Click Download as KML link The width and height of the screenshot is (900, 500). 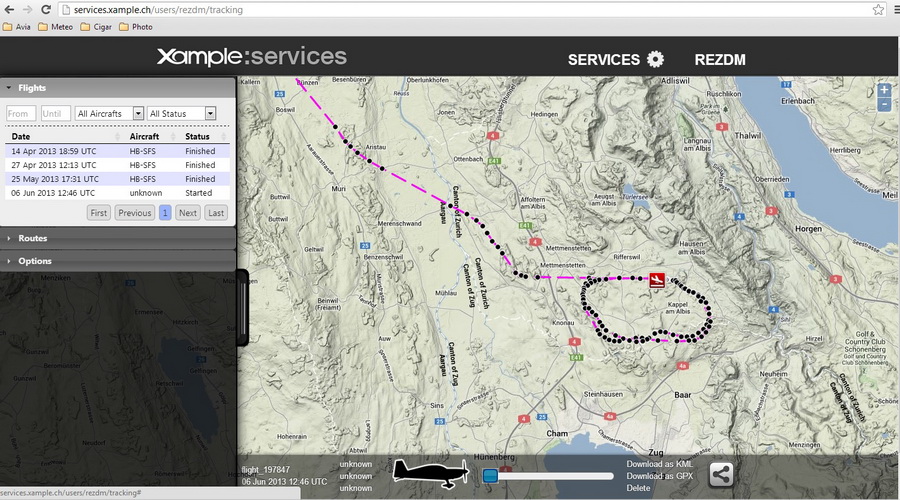coord(659,464)
